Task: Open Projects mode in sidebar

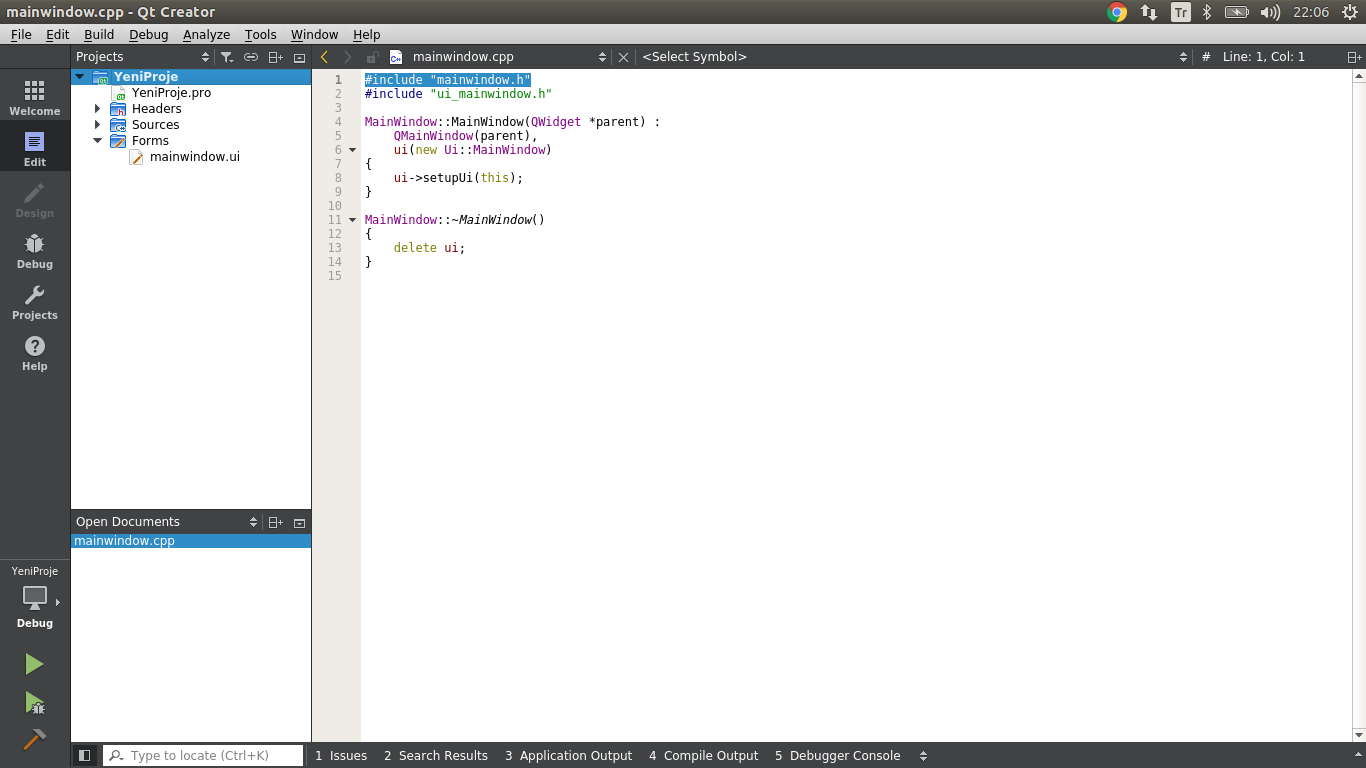Action: (35, 302)
